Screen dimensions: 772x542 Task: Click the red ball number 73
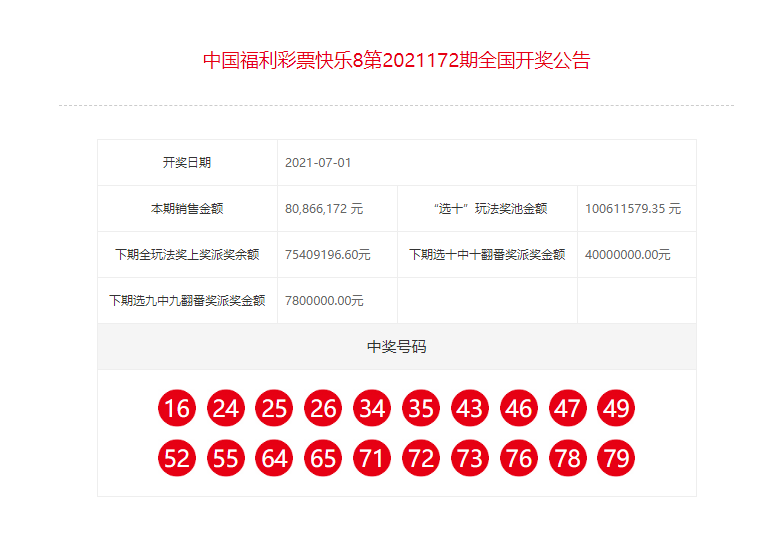click(x=470, y=458)
